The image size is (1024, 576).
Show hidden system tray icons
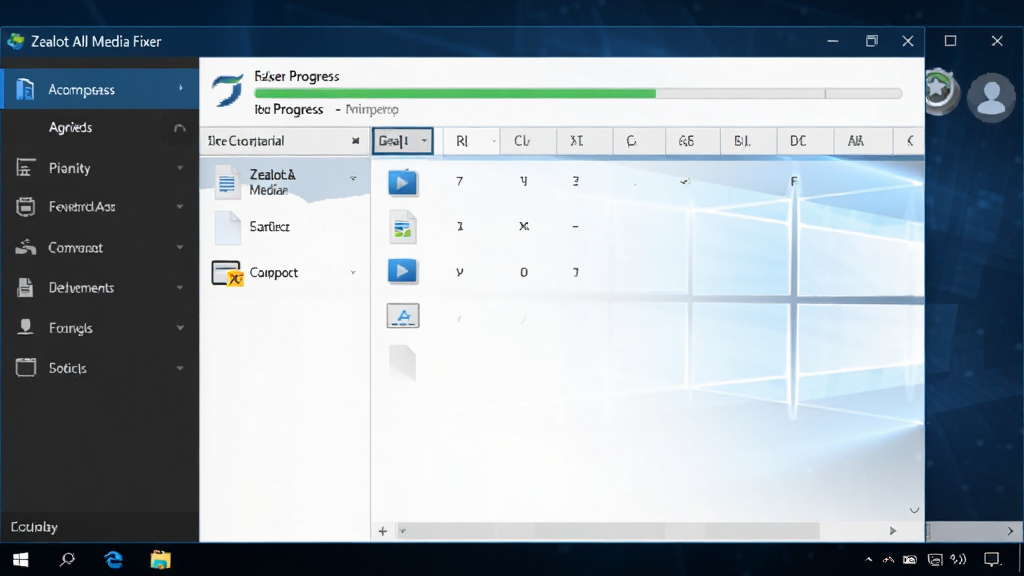pyautogui.click(x=869, y=560)
